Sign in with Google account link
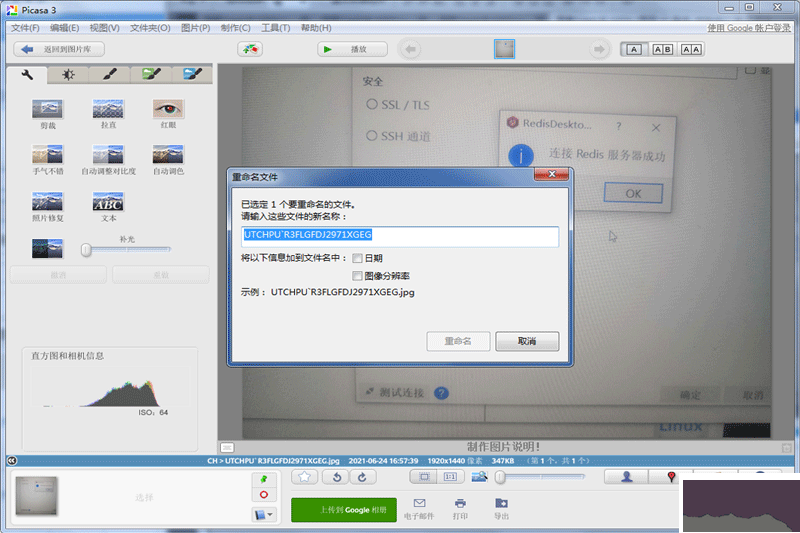Viewport: 800px width, 533px height. [748, 28]
